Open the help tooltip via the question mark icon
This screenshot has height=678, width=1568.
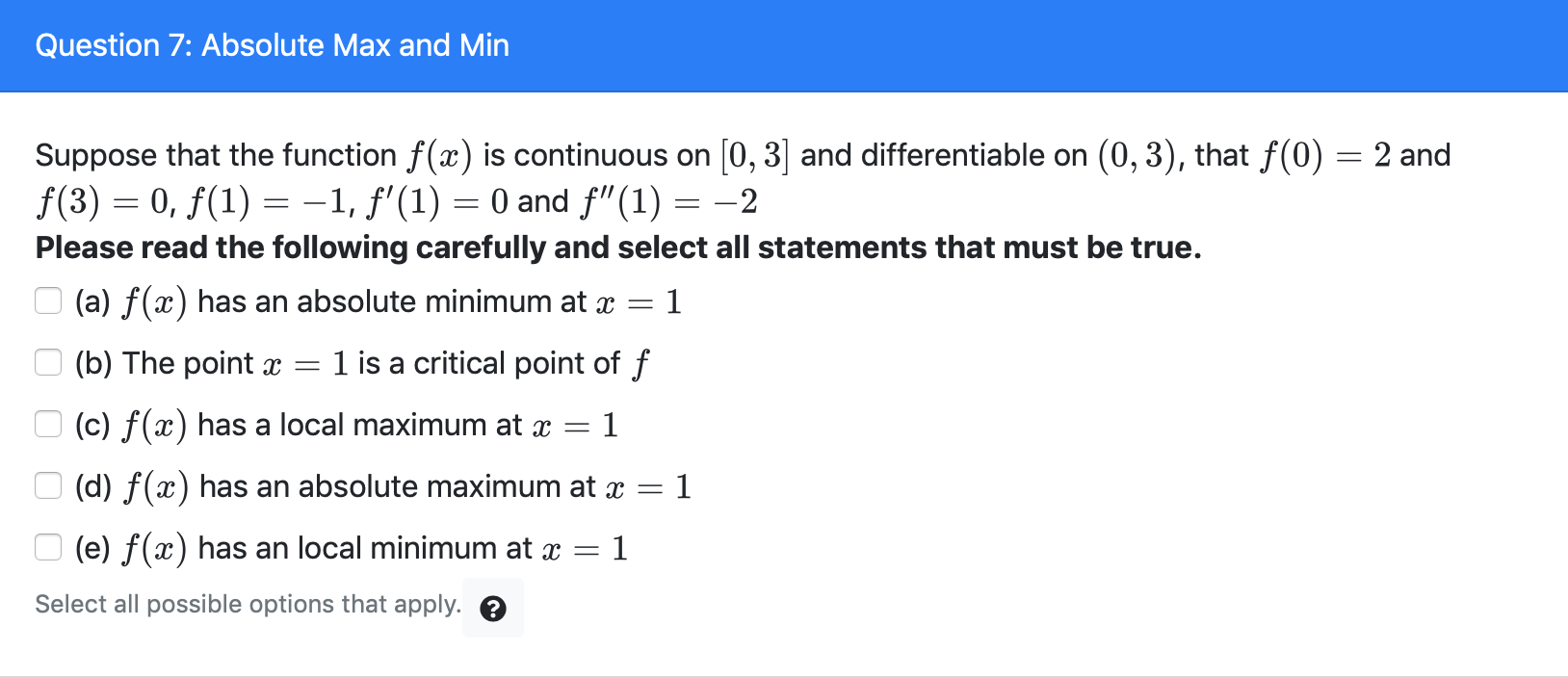[x=493, y=607]
